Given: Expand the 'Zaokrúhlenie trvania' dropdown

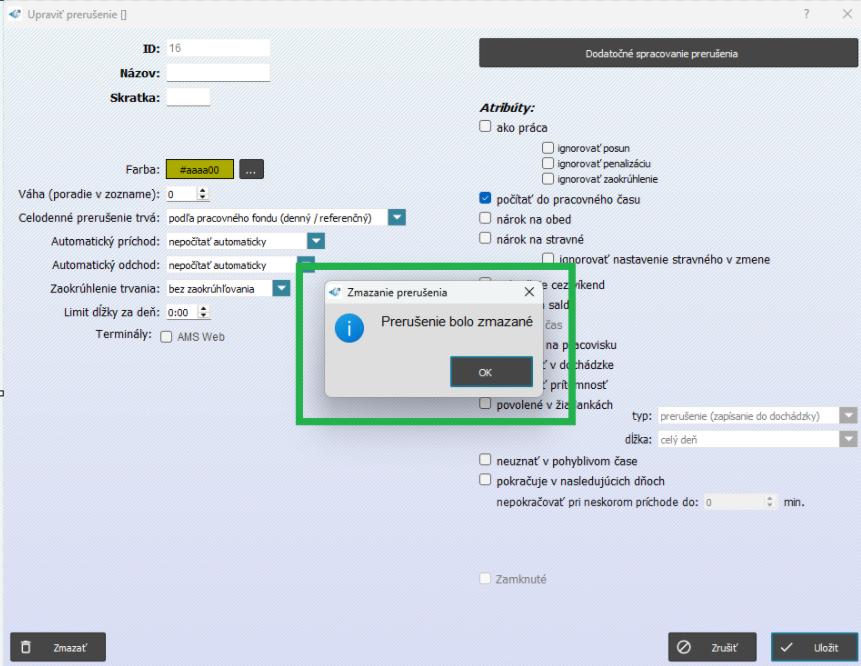Looking at the screenshot, I should pos(282,289).
